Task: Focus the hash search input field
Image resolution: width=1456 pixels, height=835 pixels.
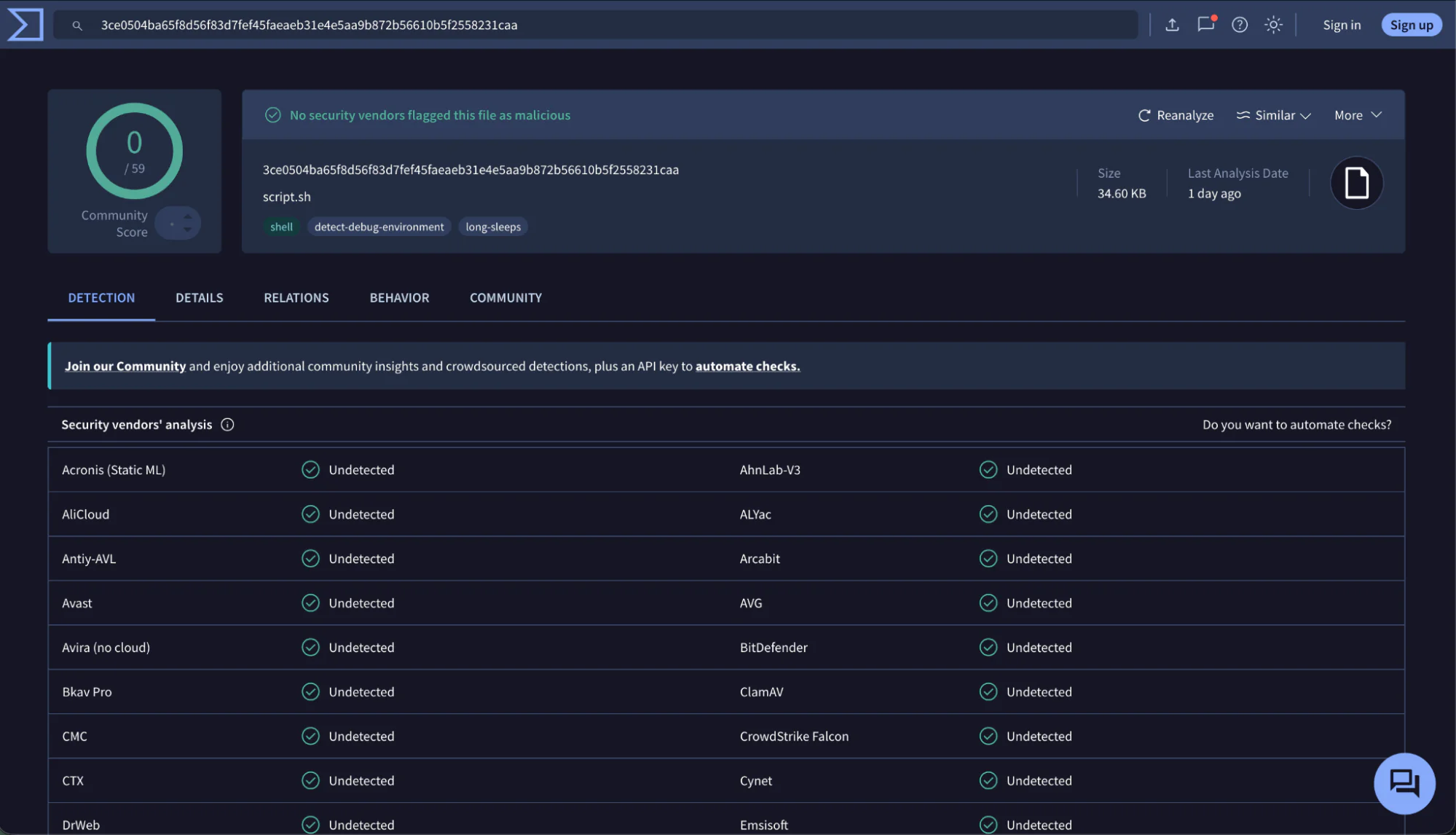Action: tap(595, 25)
